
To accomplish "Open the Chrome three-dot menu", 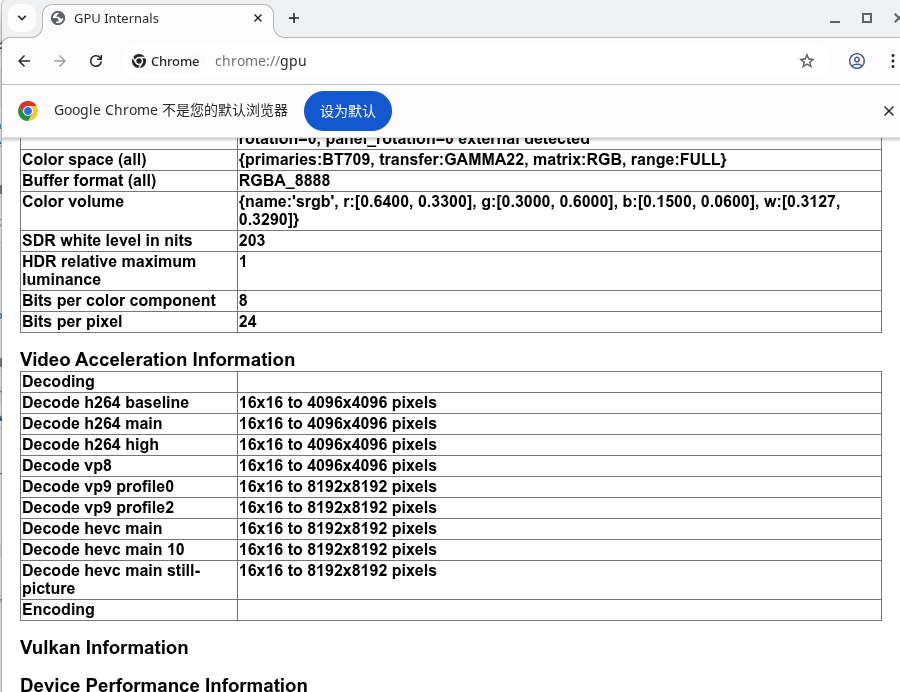I will tap(891, 61).
